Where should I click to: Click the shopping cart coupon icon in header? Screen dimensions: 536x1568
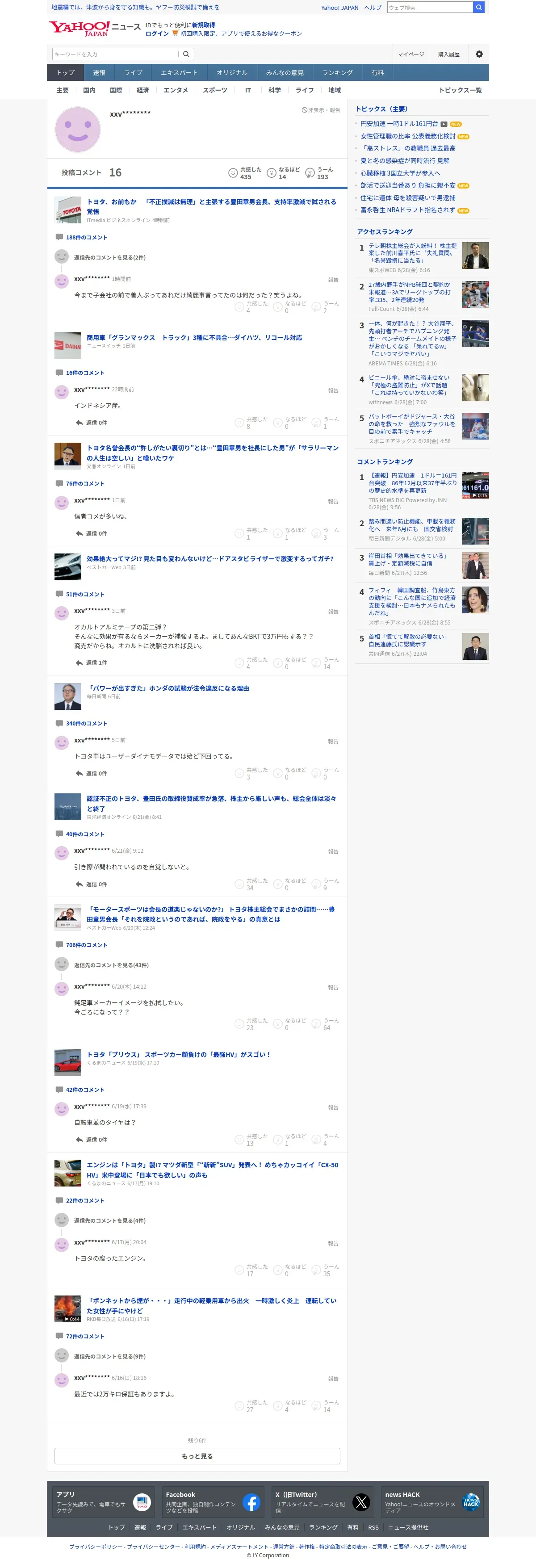click(x=175, y=34)
